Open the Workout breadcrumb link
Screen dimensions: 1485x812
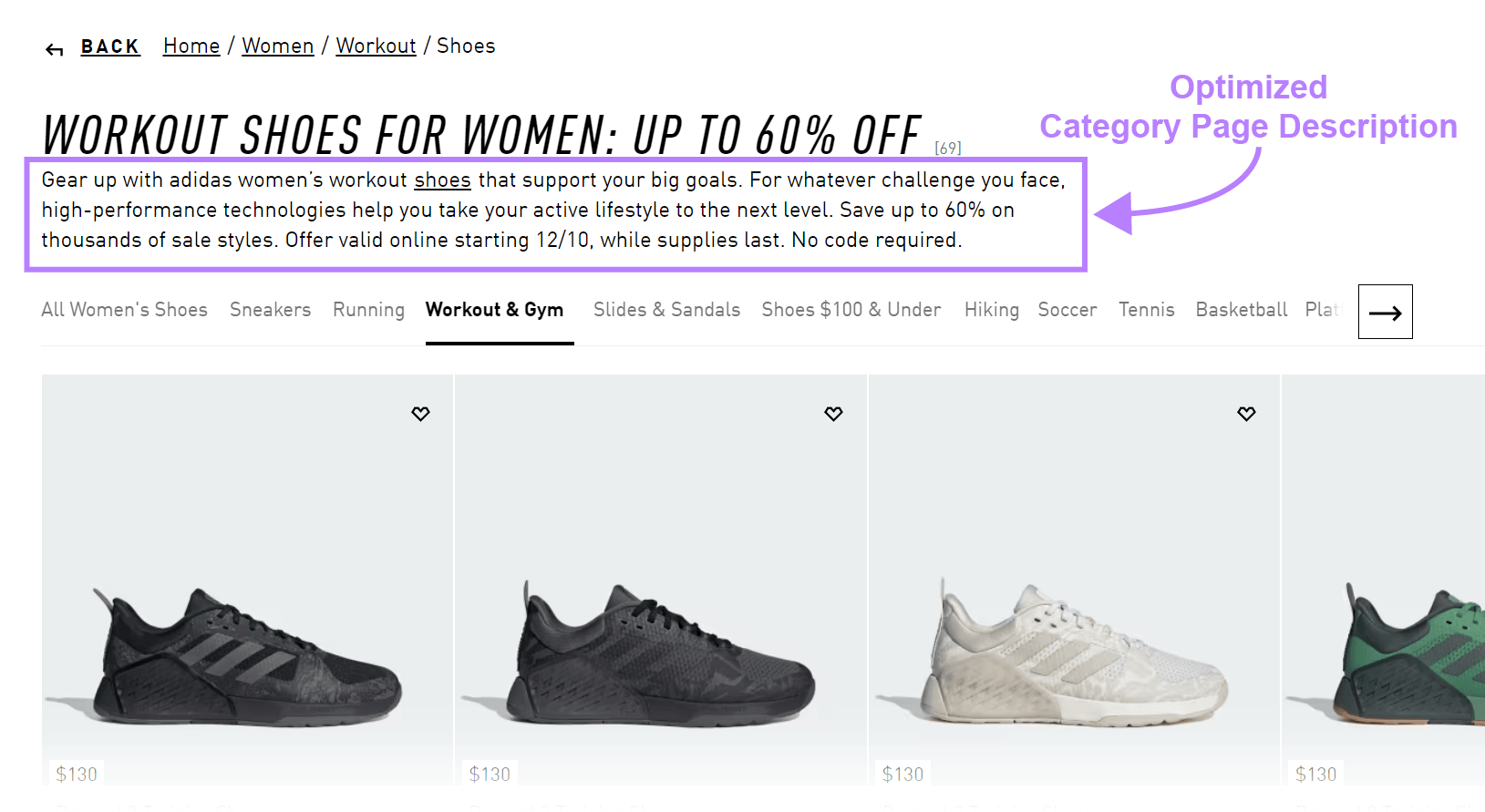point(376,46)
